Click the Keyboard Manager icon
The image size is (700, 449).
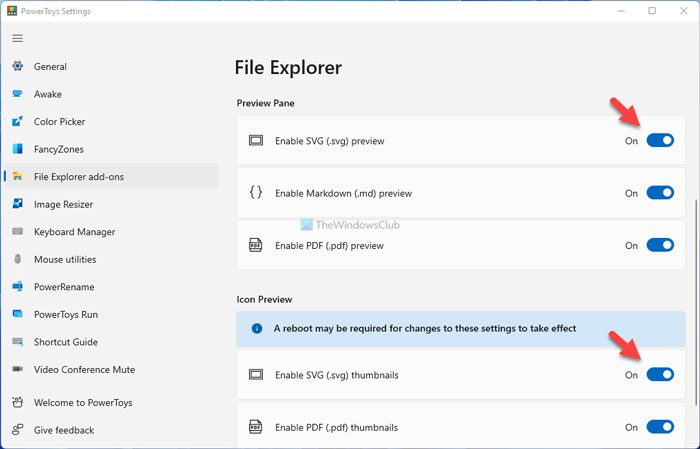click(x=17, y=232)
